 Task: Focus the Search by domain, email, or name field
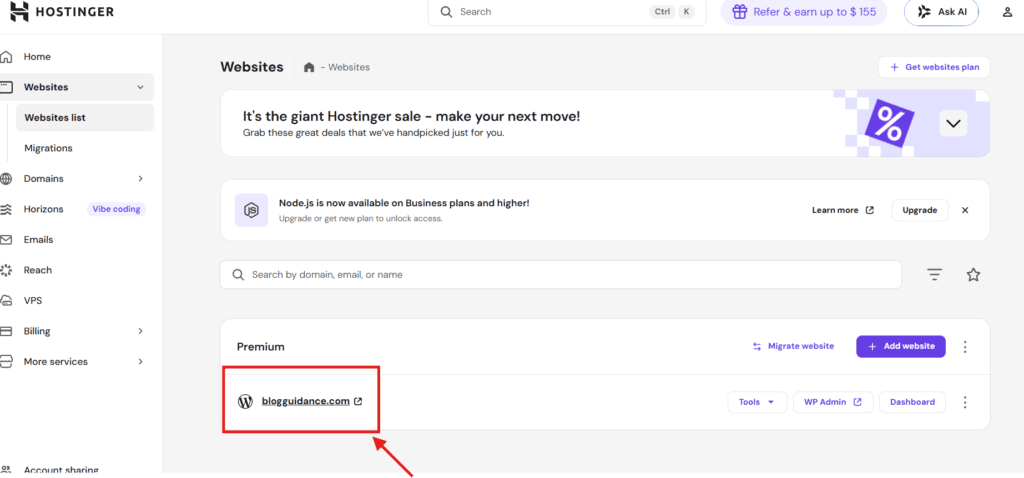(560, 275)
